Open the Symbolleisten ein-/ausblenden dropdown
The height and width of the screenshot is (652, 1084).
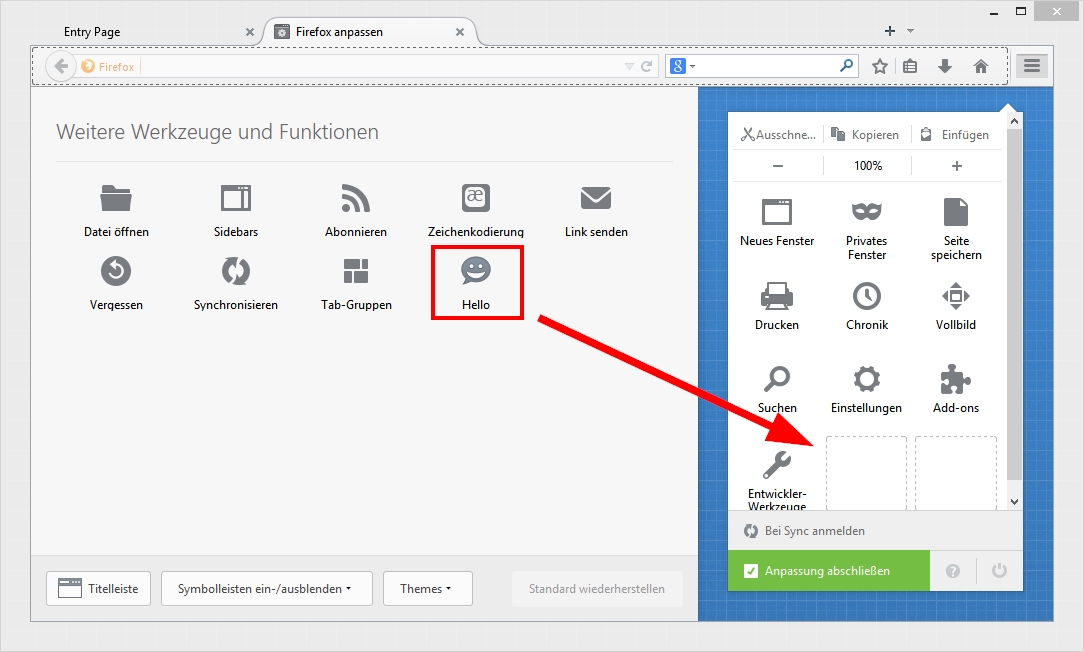(x=267, y=588)
